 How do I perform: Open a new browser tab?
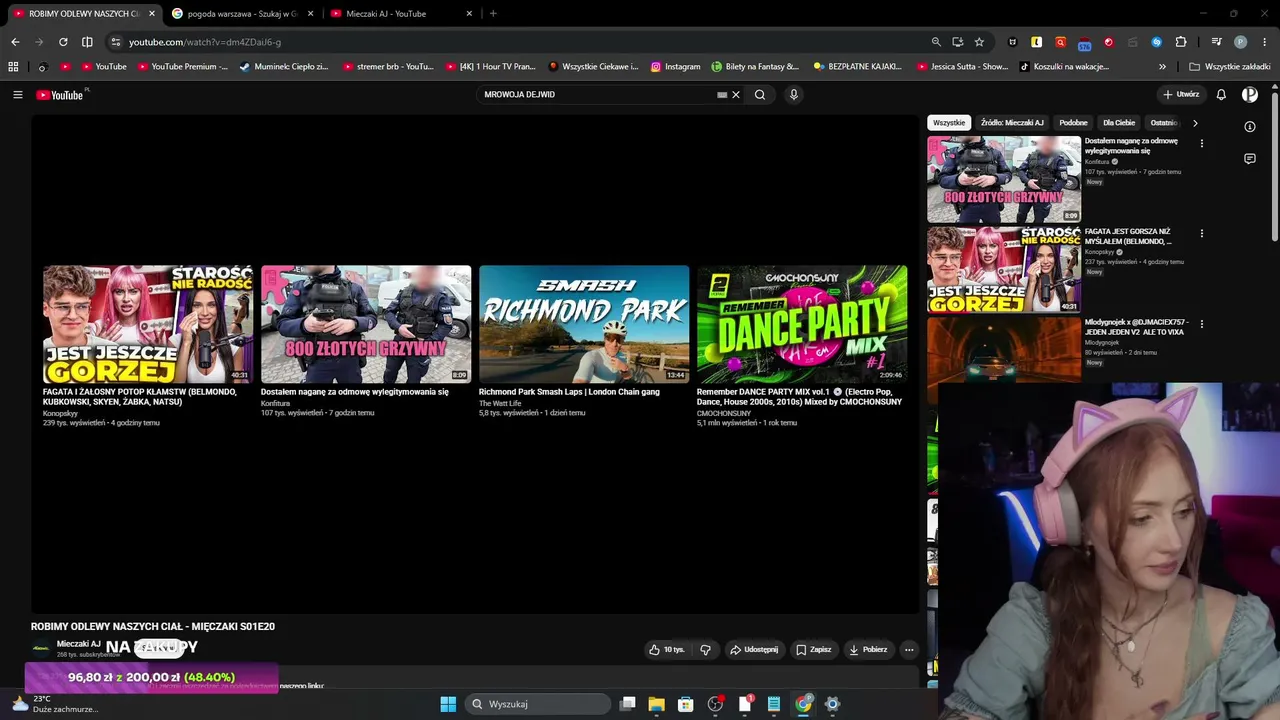point(493,14)
